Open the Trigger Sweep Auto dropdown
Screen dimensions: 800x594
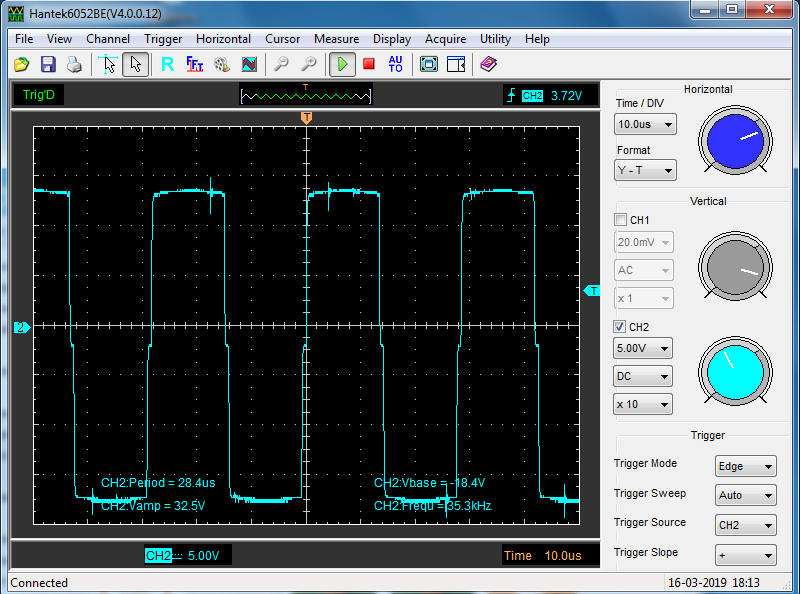(x=745, y=496)
